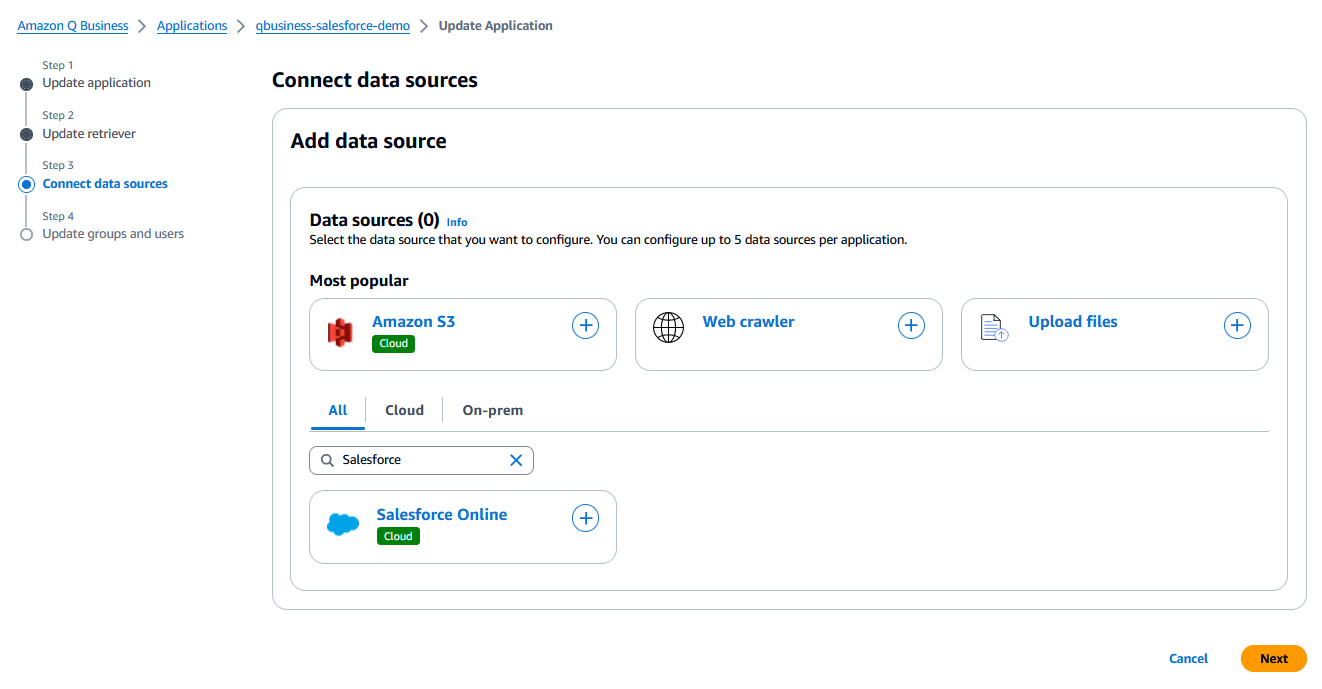This screenshot has height=689, width=1322.
Task: Open the Info link beside Data sources
Action: click(x=457, y=221)
